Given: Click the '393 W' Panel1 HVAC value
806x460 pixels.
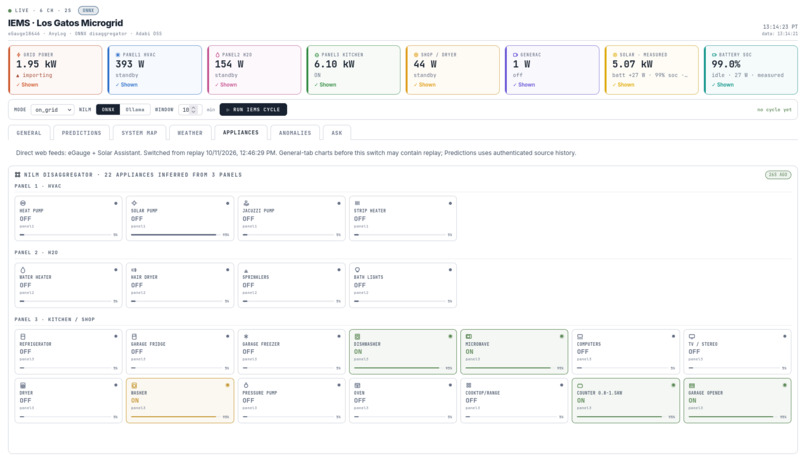Looking at the screenshot, I should pyautogui.click(x=130, y=64).
